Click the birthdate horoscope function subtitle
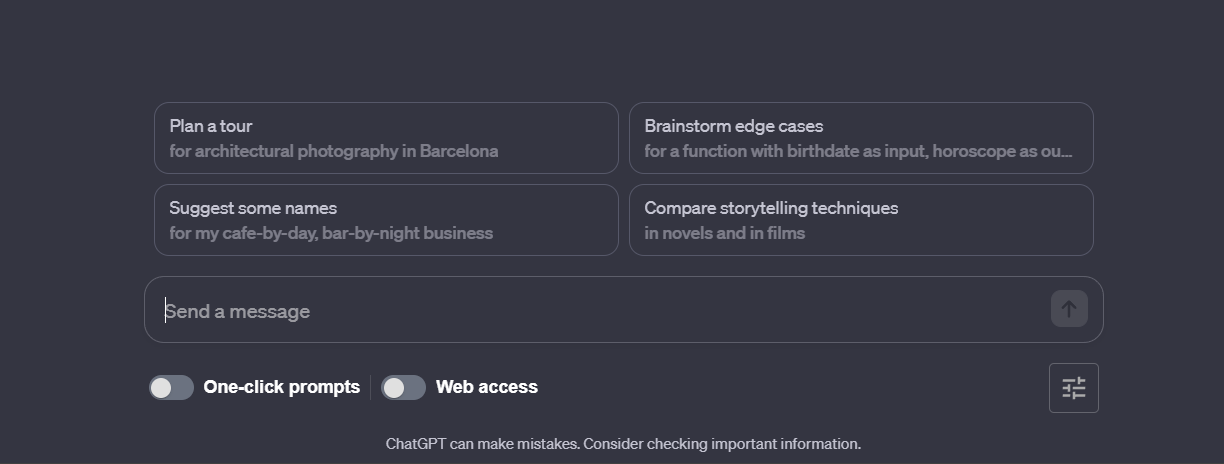 (857, 151)
